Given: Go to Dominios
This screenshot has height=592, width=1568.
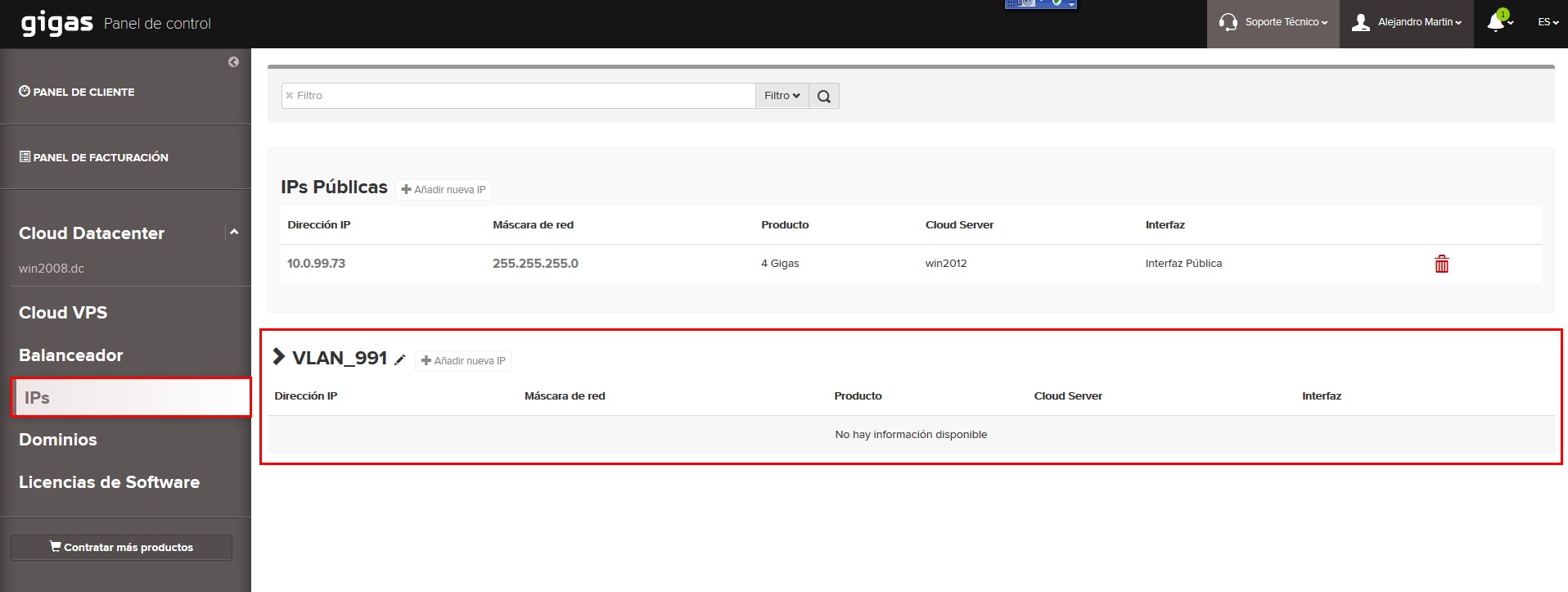Looking at the screenshot, I should (58, 440).
